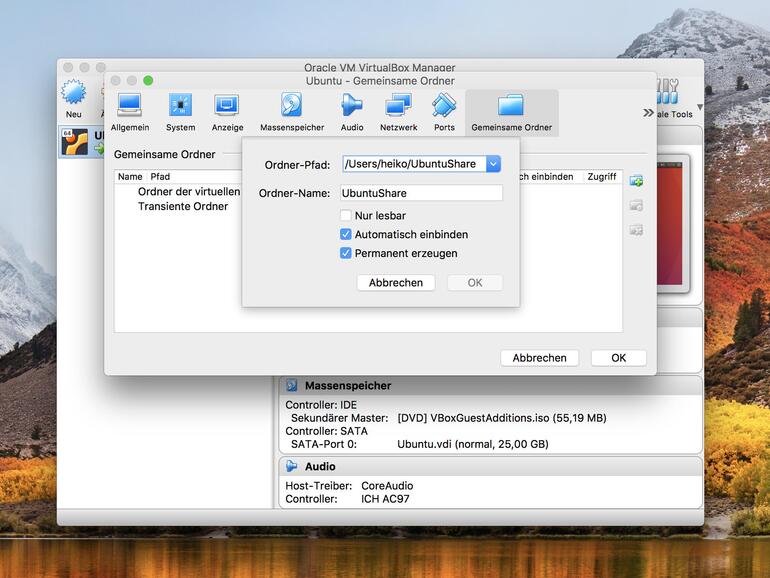Click the VBoxGuestAdditions.iso entry
Viewport: 770px width, 578px height.
pyautogui.click(x=502, y=418)
